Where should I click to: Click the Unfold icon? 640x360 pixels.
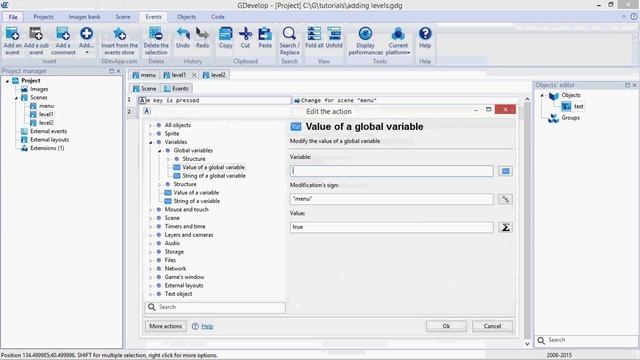click(x=334, y=34)
